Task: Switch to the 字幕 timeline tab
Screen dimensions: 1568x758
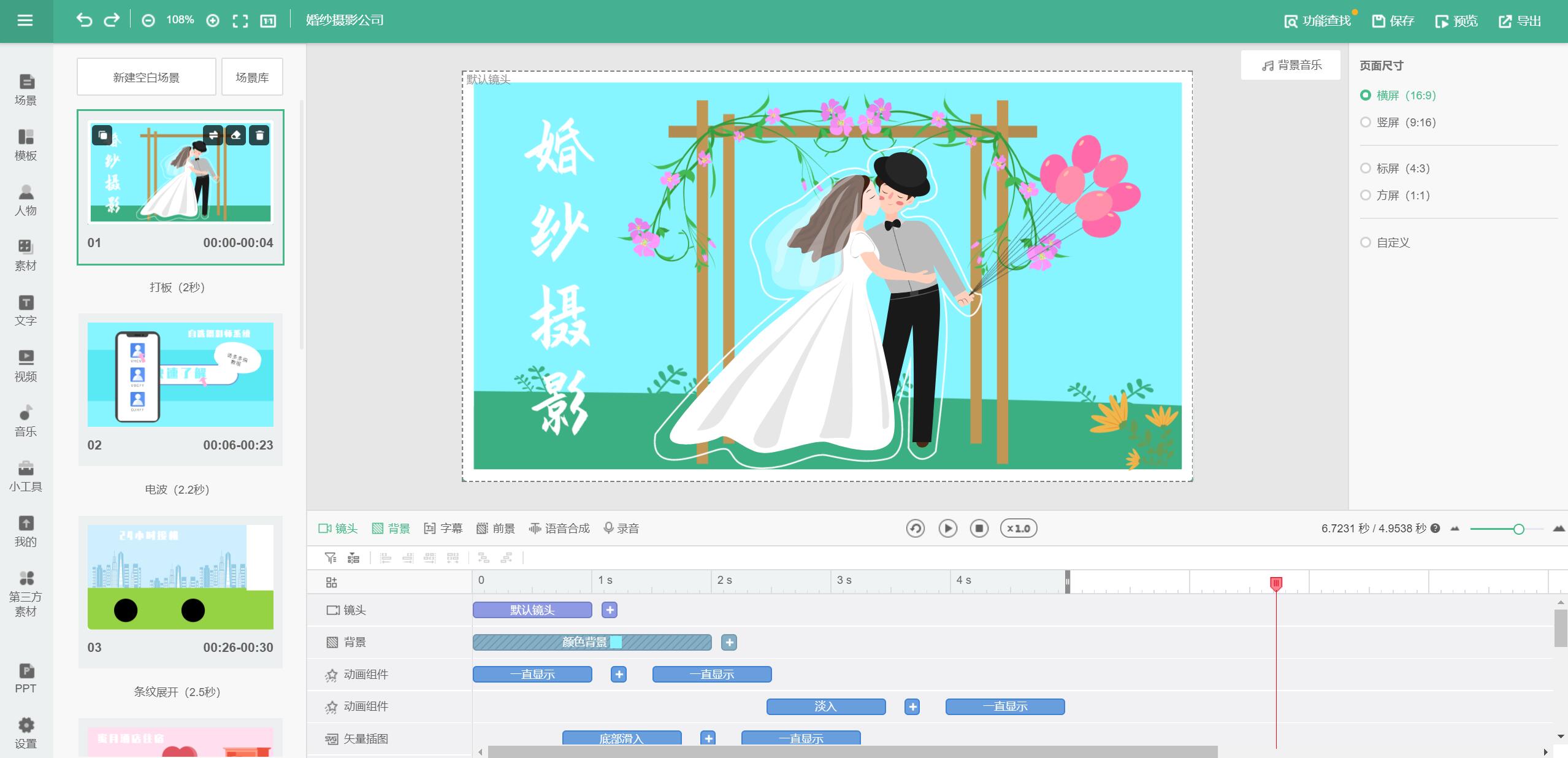Action: [x=443, y=528]
